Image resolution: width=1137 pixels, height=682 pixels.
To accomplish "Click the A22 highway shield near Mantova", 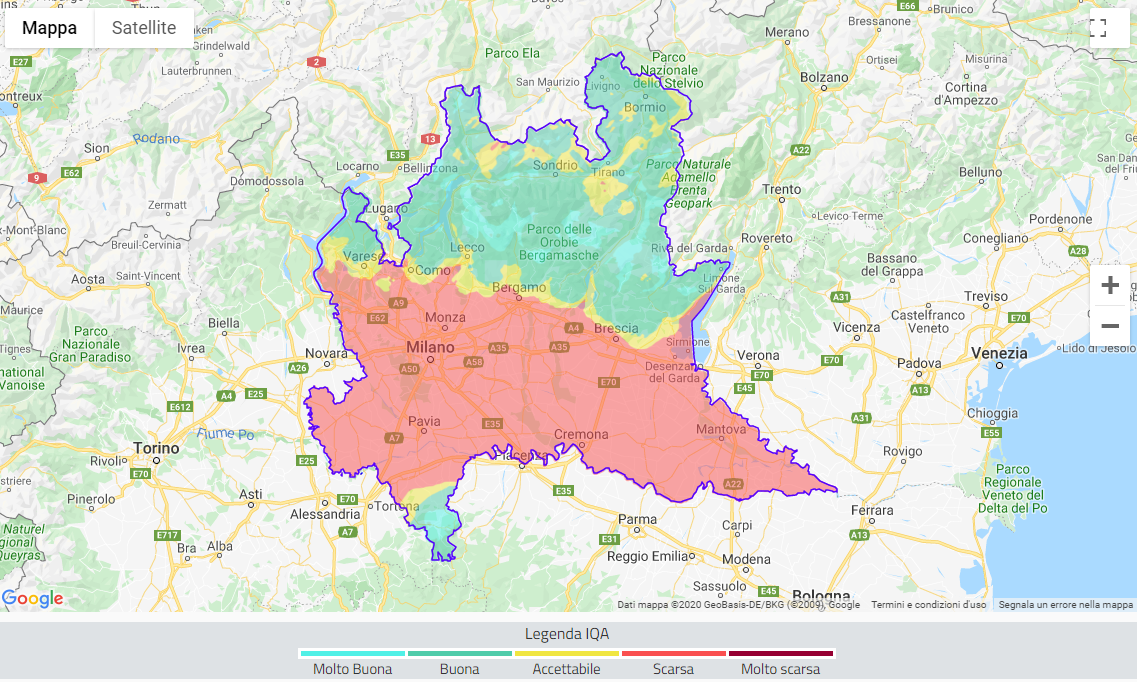I will click(733, 483).
